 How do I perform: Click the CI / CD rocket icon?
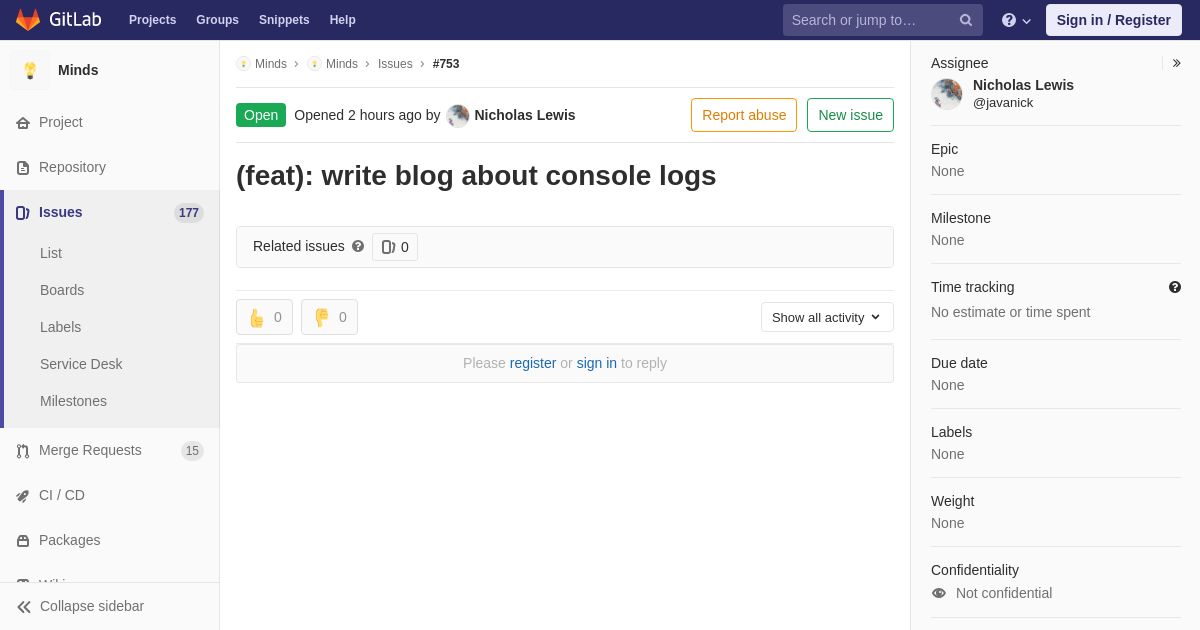(23, 496)
